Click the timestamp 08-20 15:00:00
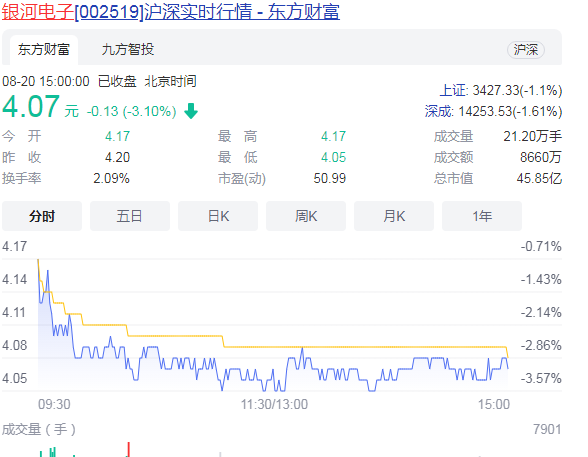 click(x=46, y=81)
